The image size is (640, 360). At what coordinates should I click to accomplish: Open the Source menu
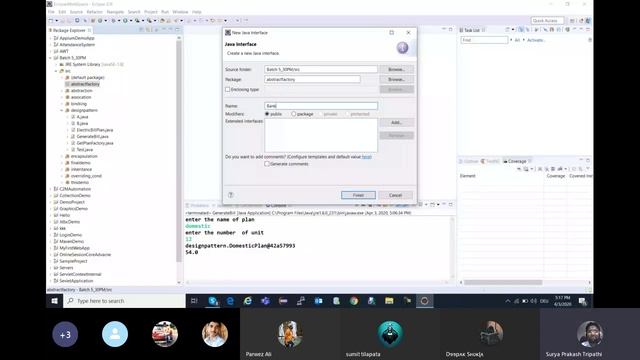[x=76, y=12]
